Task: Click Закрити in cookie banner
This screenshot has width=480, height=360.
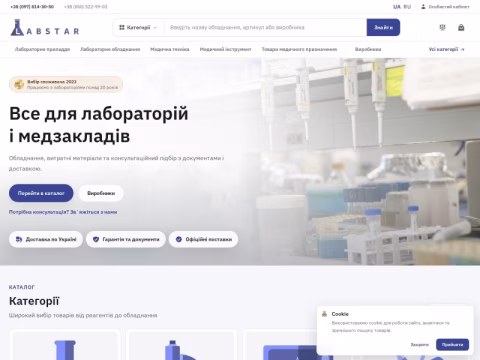Action: (420, 345)
